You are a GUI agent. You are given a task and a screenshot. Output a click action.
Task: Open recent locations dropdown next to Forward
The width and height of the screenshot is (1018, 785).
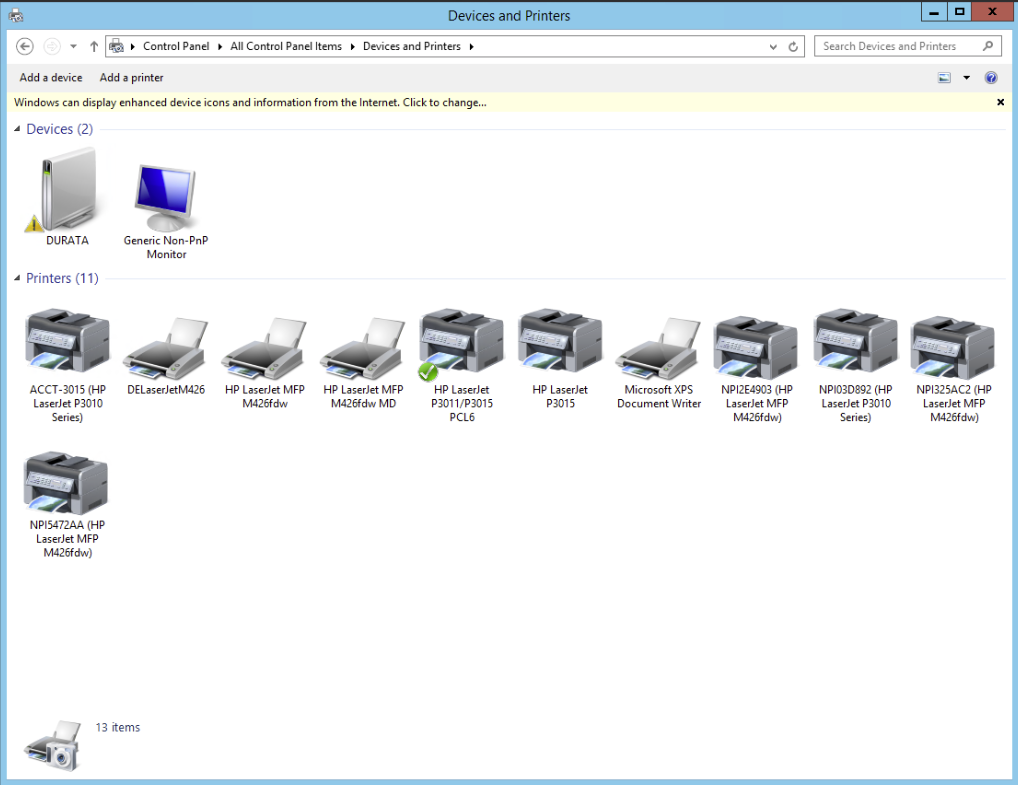point(74,47)
